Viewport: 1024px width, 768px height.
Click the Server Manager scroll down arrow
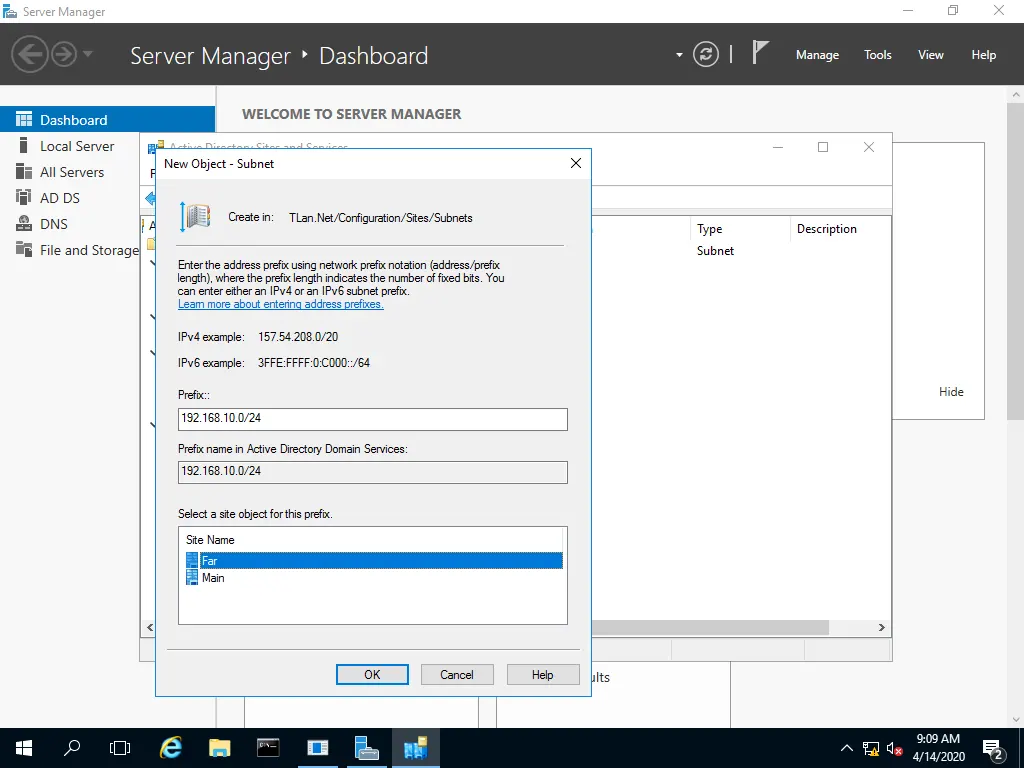[1016, 720]
